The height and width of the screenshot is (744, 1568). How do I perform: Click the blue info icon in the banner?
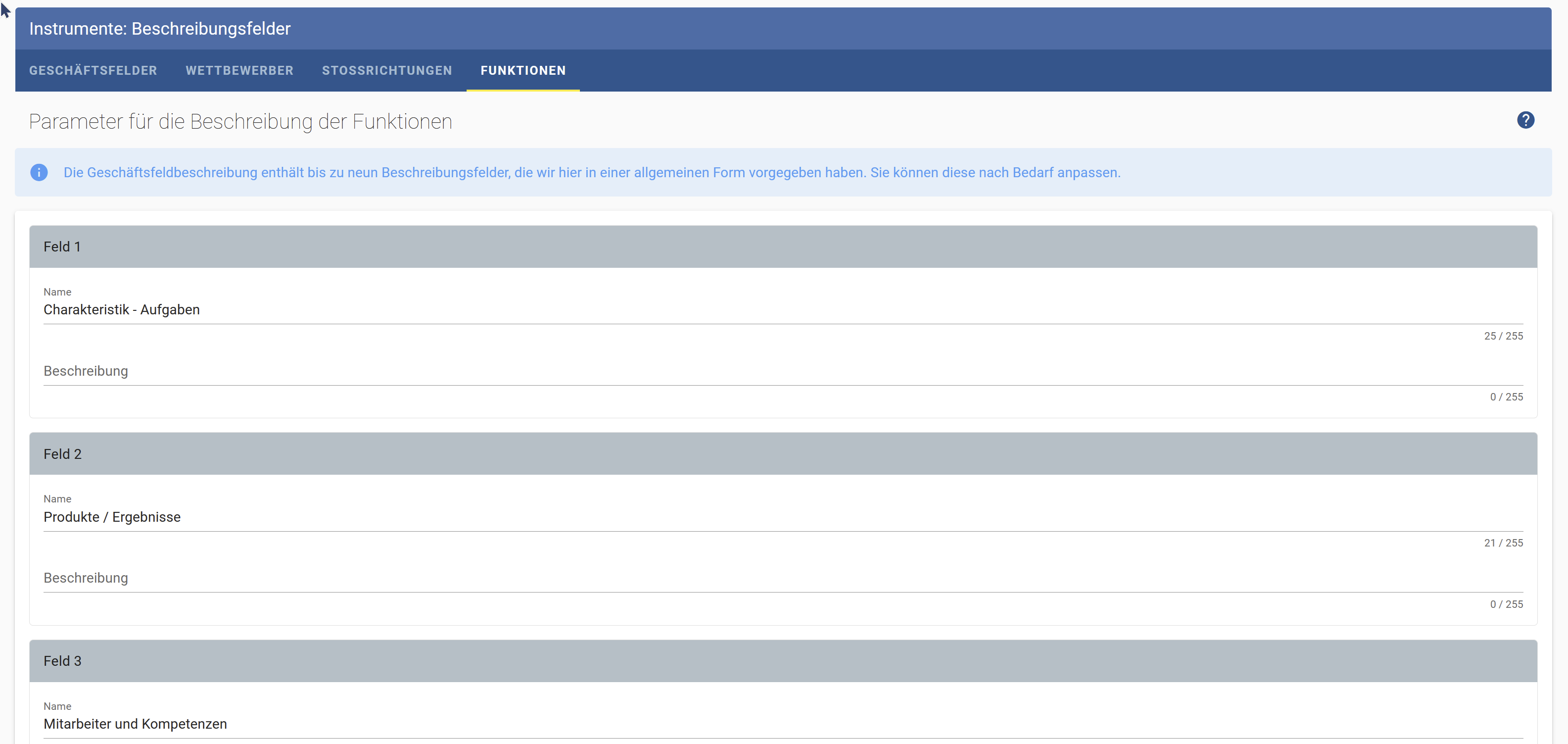39,172
